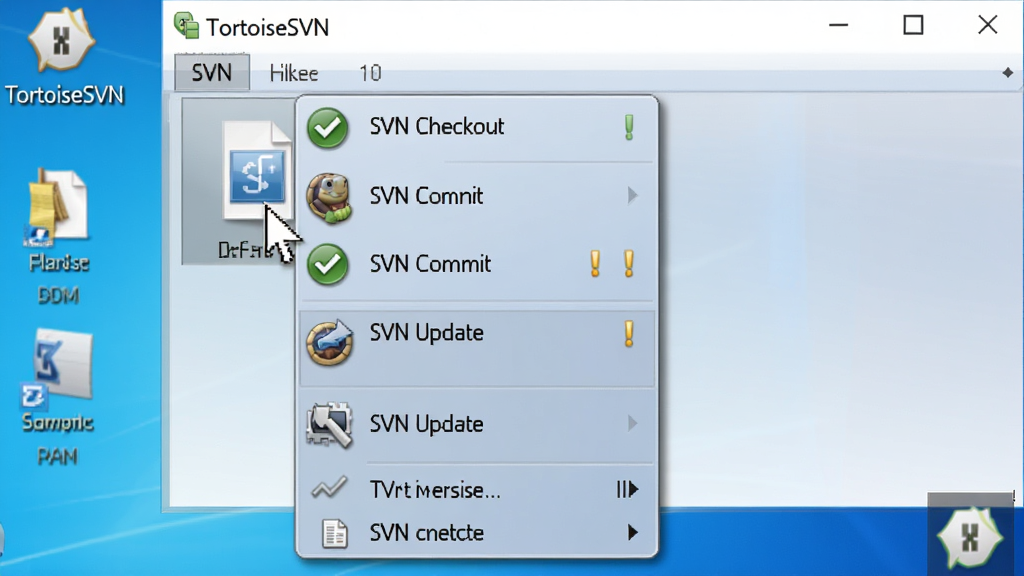Switch to the 10 tab
1024x576 pixels.
[370, 73]
